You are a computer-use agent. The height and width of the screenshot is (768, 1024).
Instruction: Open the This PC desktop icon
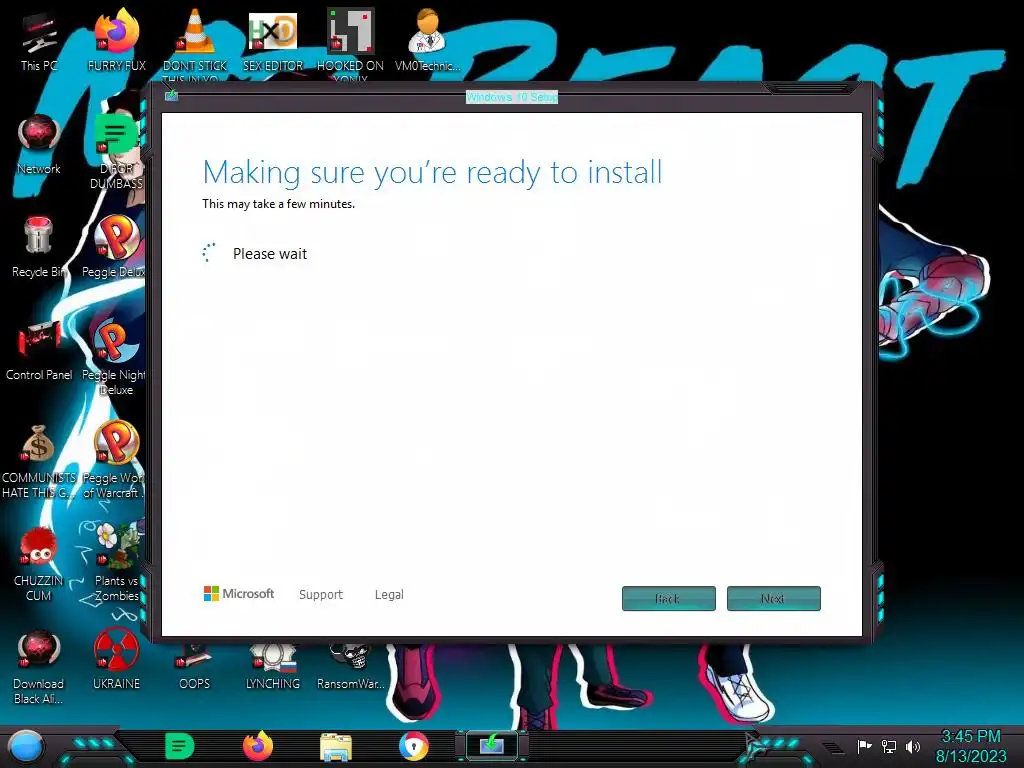[x=39, y=40]
